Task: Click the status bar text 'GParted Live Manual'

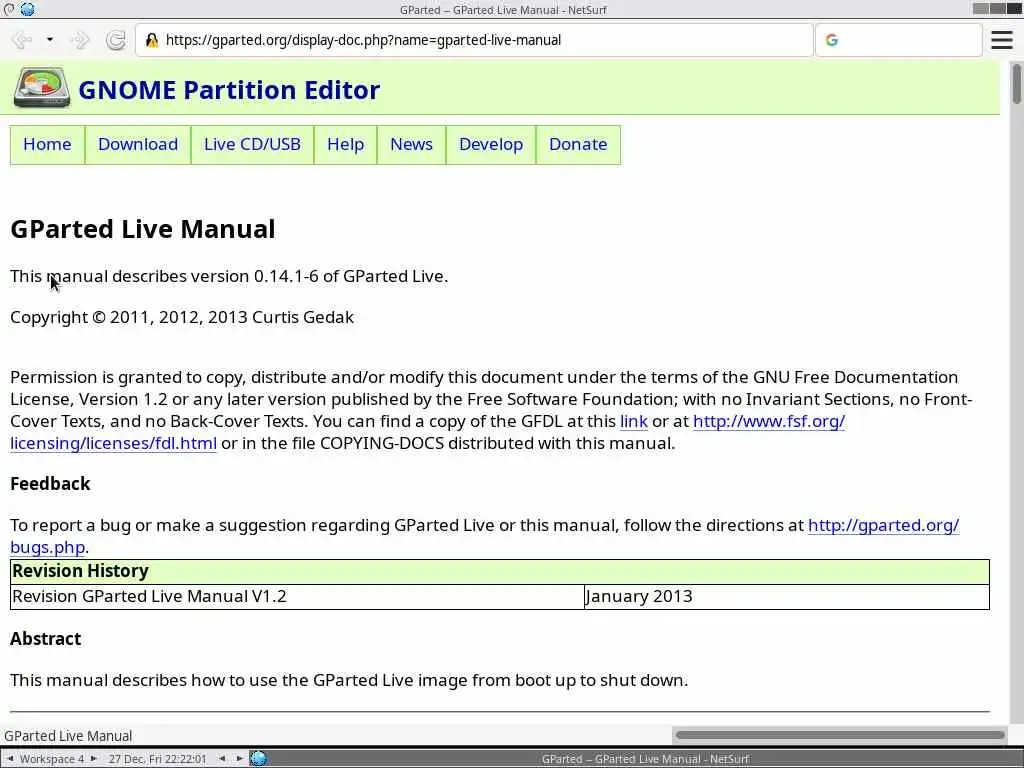Action: 68,736
